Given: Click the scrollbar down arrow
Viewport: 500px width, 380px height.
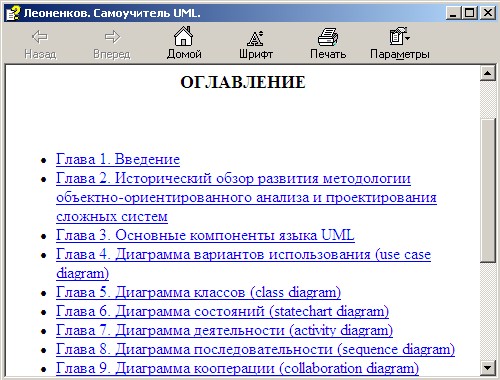Looking at the screenshot, I should pos(487,368).
